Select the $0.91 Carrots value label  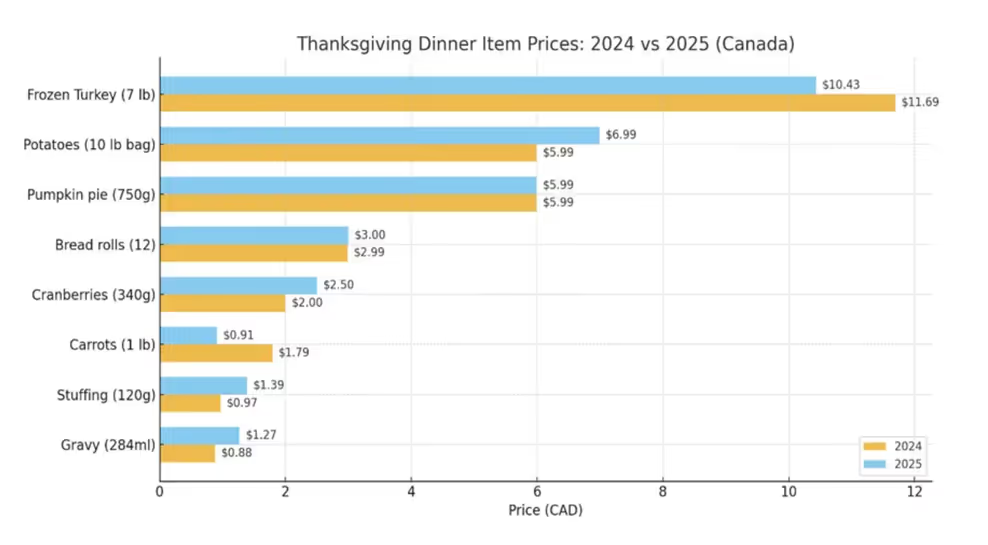239,335
